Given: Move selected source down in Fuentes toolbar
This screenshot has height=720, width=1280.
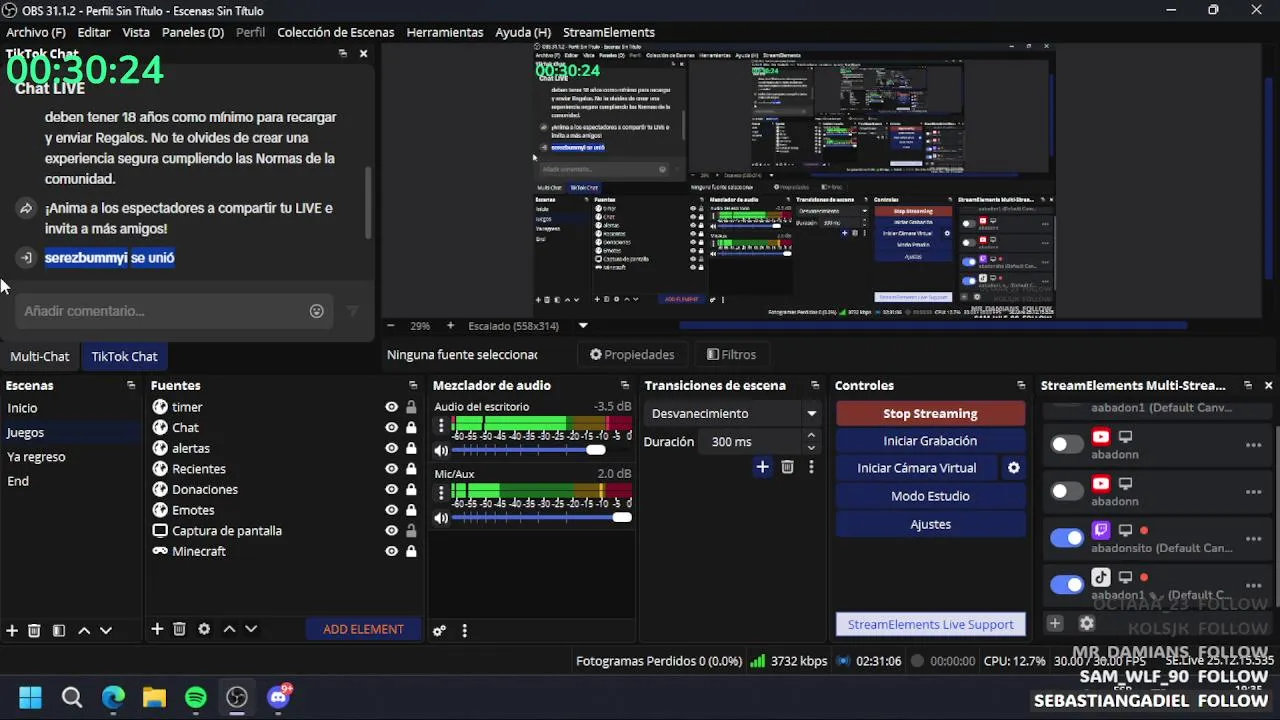Looking at the screenshot, I should [x=251, y=629].
